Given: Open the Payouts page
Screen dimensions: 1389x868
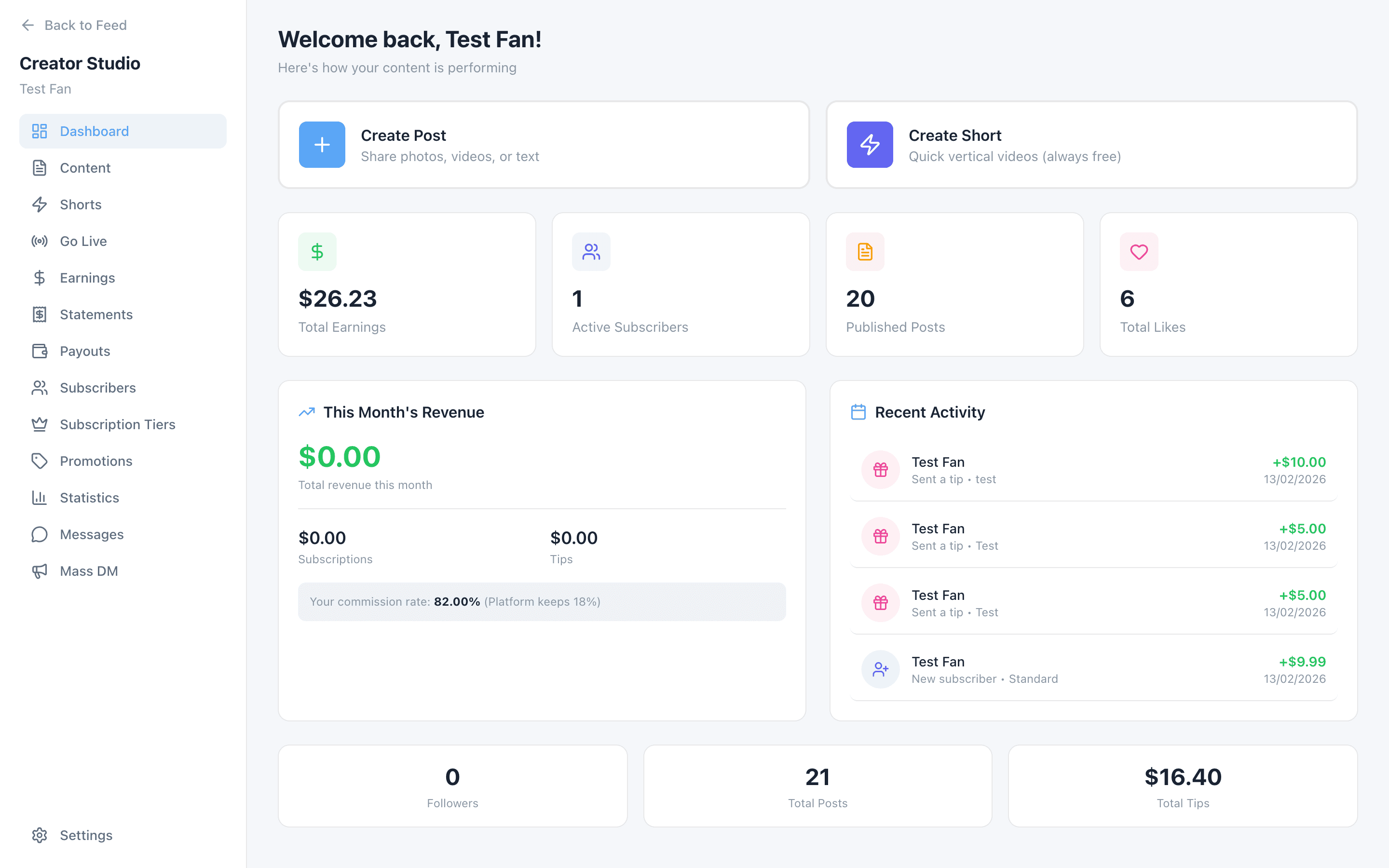Looking at the screenshot, I should pos(123,352).
